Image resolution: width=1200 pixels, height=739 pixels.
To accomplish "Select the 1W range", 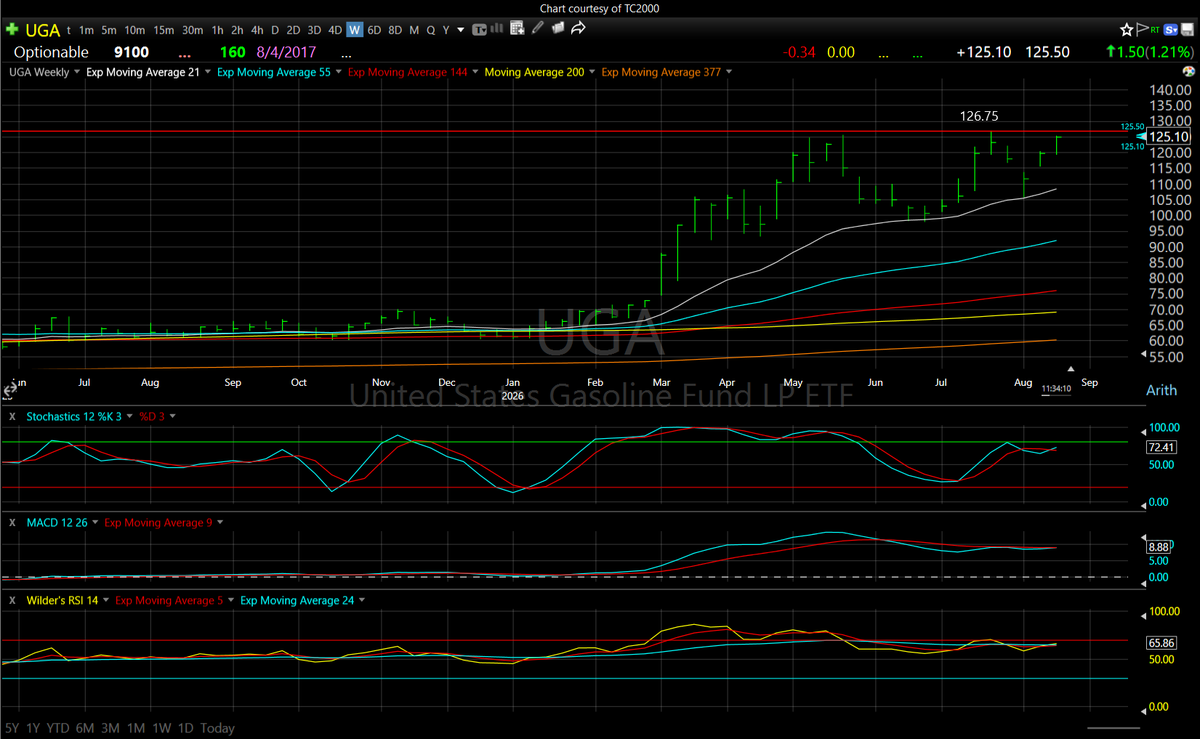I will pos(162,728).
